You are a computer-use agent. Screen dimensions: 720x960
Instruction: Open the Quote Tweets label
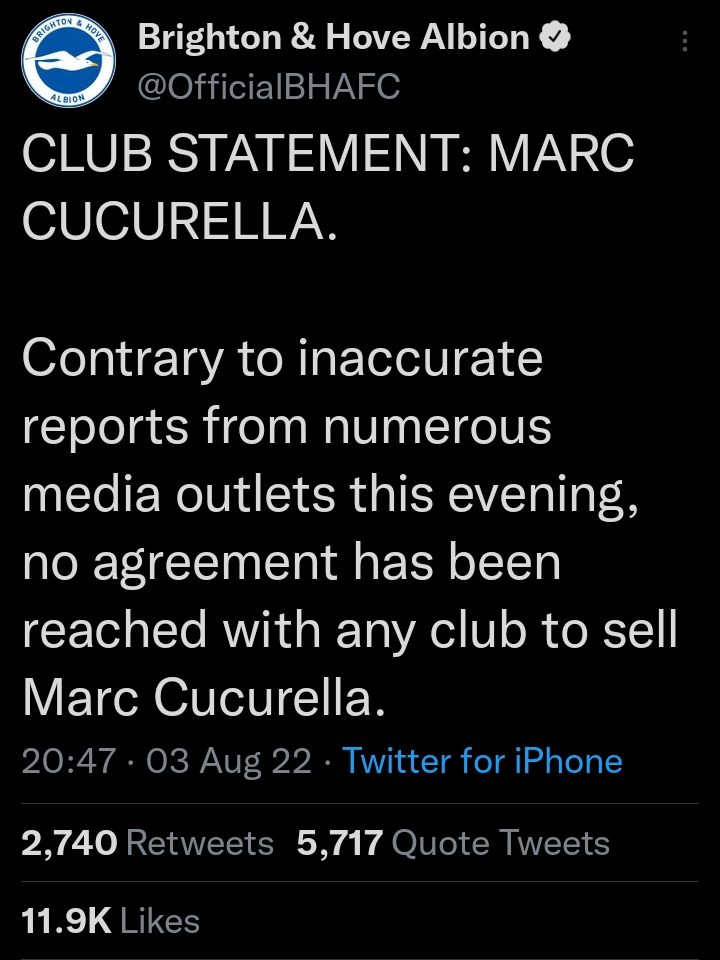[500, 844]
